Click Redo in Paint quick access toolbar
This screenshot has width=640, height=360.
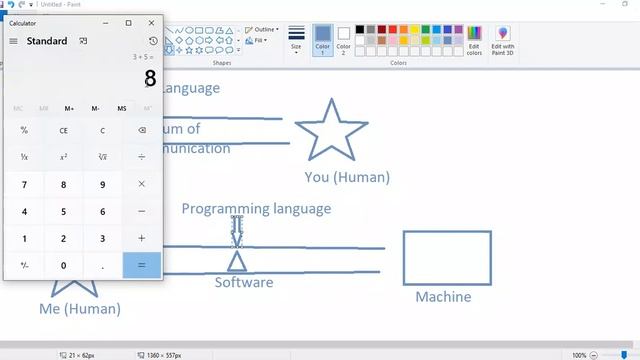22,4
